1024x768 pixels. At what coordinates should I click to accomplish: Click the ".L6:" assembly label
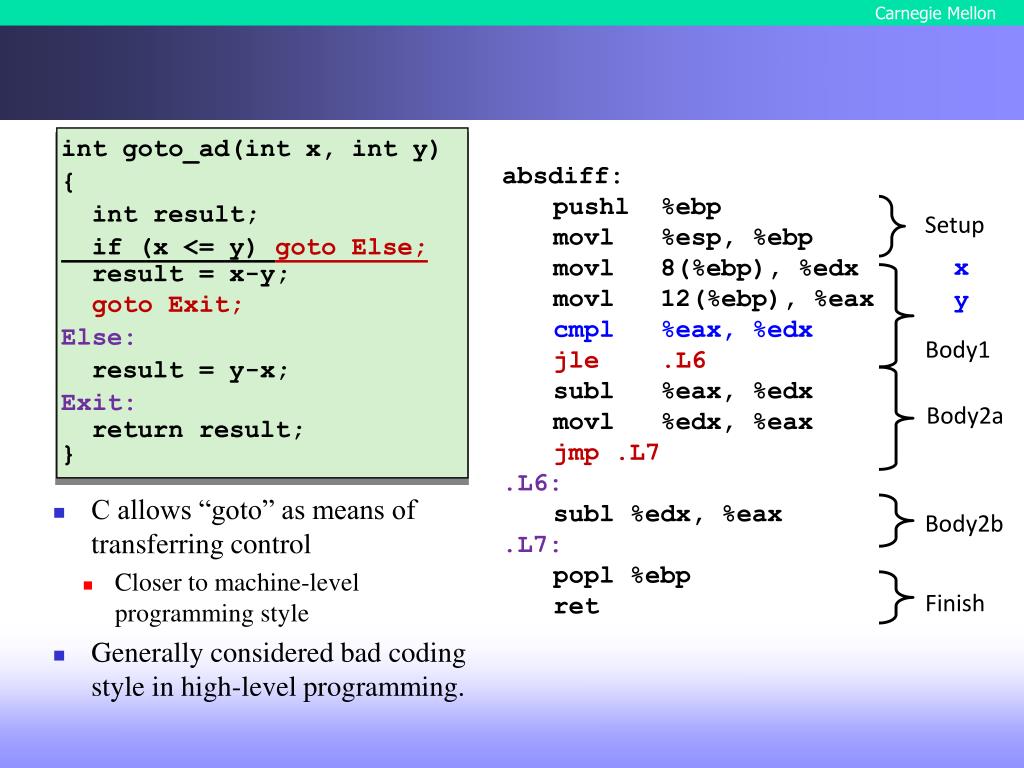pyautogui.click(x=532, y=484)
